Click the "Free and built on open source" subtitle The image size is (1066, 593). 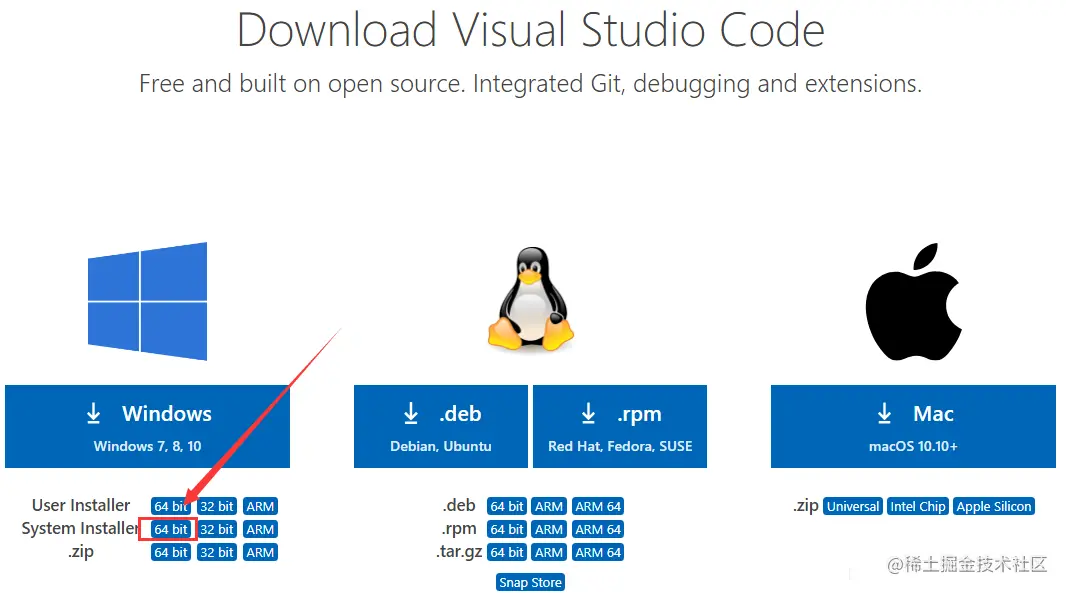coord(531,84)
